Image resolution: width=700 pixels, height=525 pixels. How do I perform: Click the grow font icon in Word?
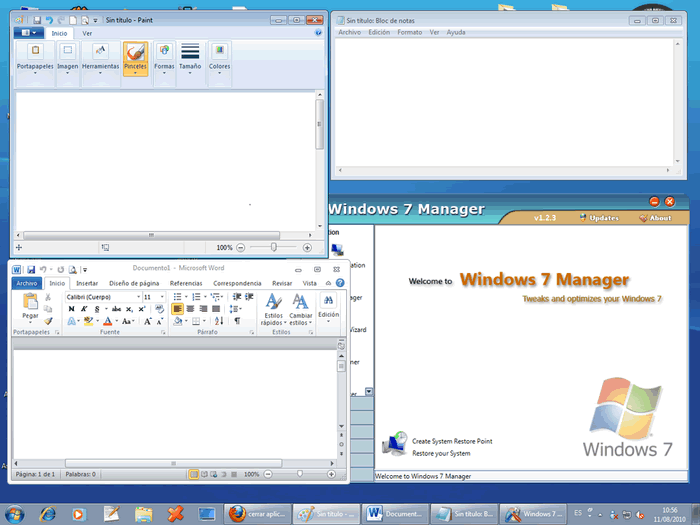(x=147, y=321)
